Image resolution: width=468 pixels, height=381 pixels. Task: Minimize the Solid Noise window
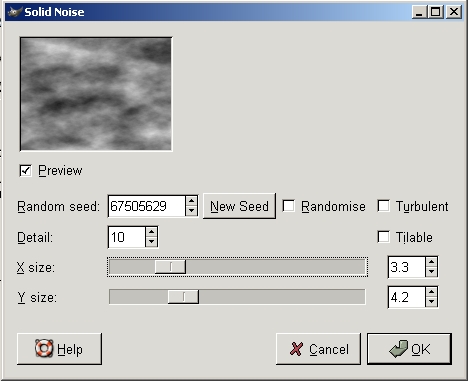419,12
